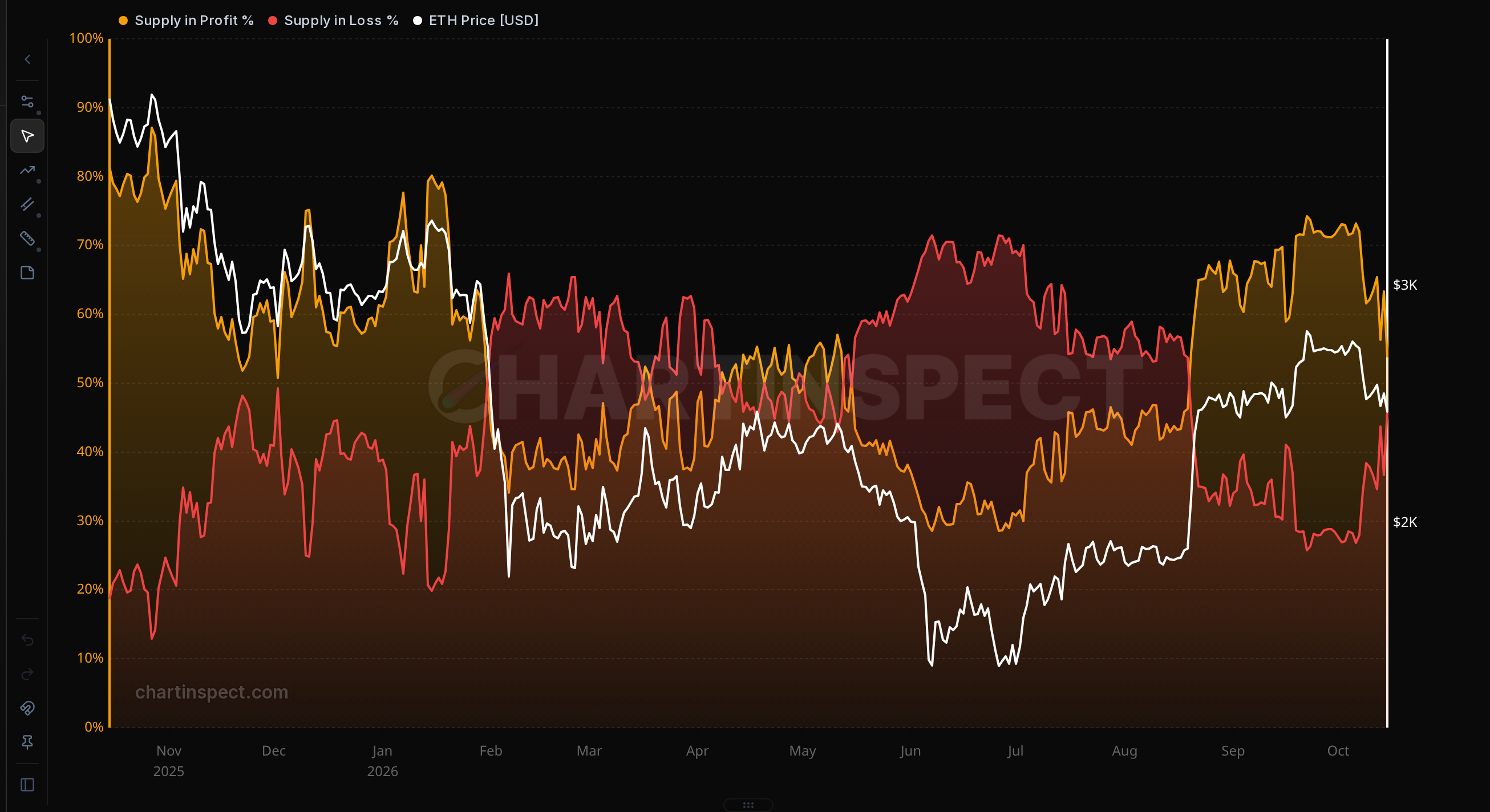Click the 80% axis label
The width and height of the screenshot is (1490, 812).
click(x=90, y=176)
